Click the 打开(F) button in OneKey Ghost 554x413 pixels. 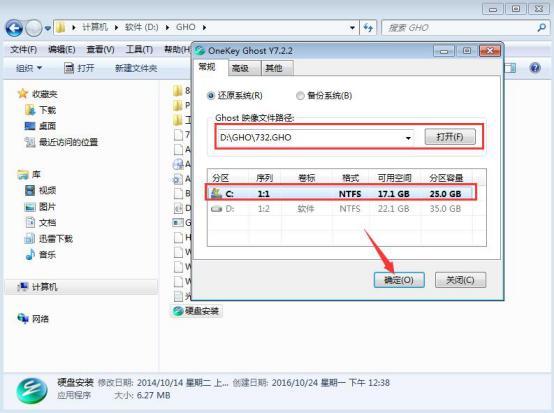450,137
